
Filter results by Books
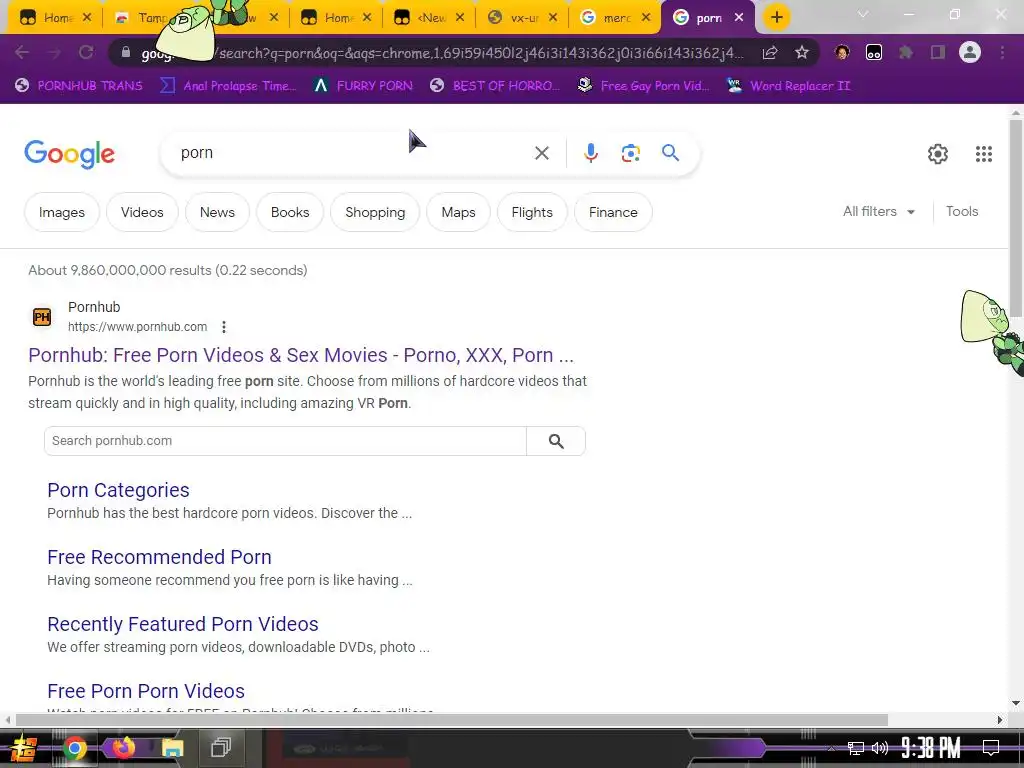point(290,212)
